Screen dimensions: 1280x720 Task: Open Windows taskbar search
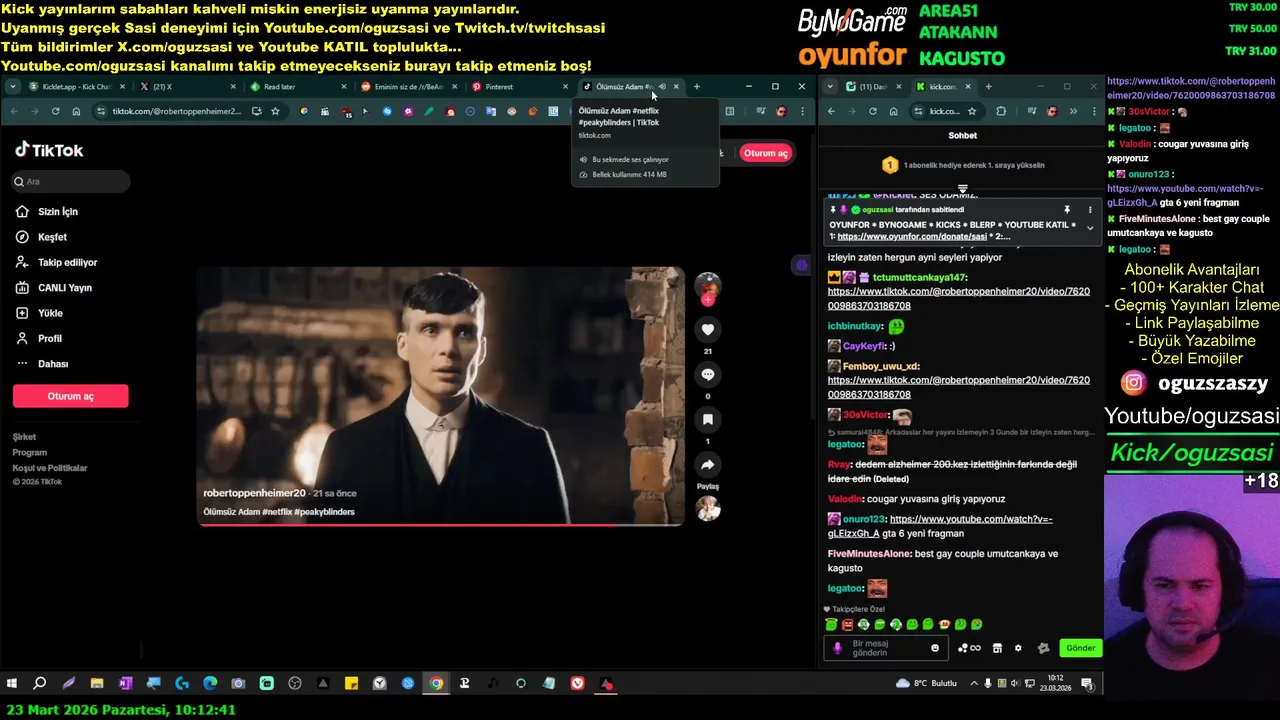point(40,684)
